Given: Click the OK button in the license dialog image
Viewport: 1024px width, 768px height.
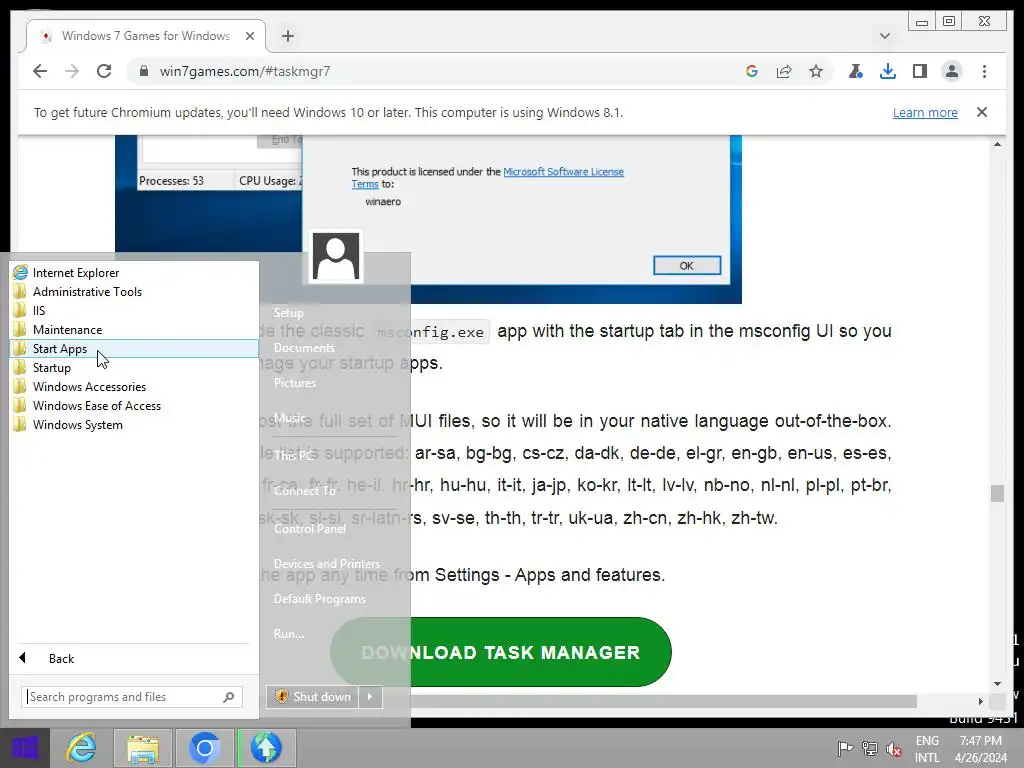Looking at the screenshot, I should point(687,266).
